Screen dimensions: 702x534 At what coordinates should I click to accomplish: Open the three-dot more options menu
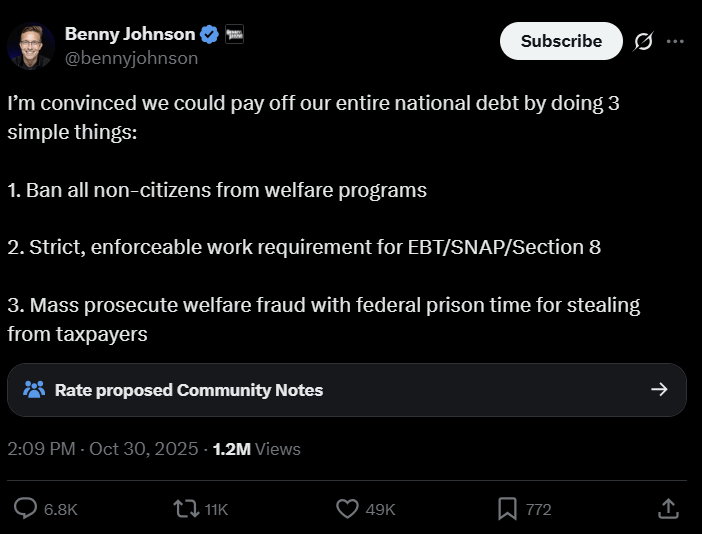point(675,41)
